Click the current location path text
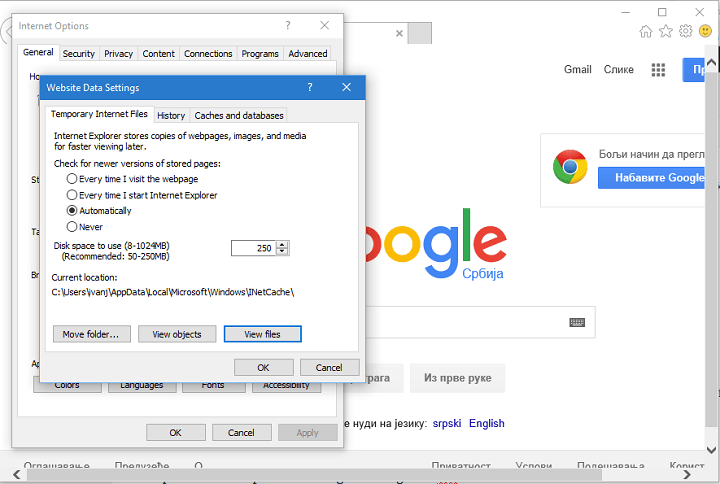Image resolution: width=720 pixels, height=484 pixels. (x=173, y=292)
